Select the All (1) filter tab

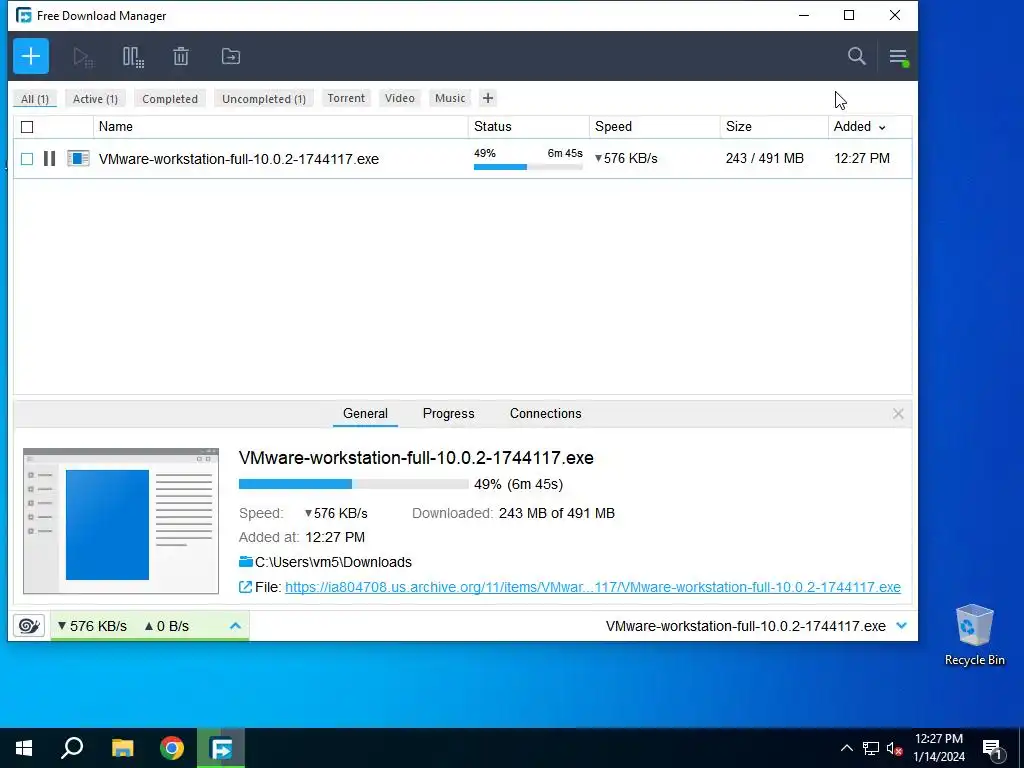(x=35, y=99)
